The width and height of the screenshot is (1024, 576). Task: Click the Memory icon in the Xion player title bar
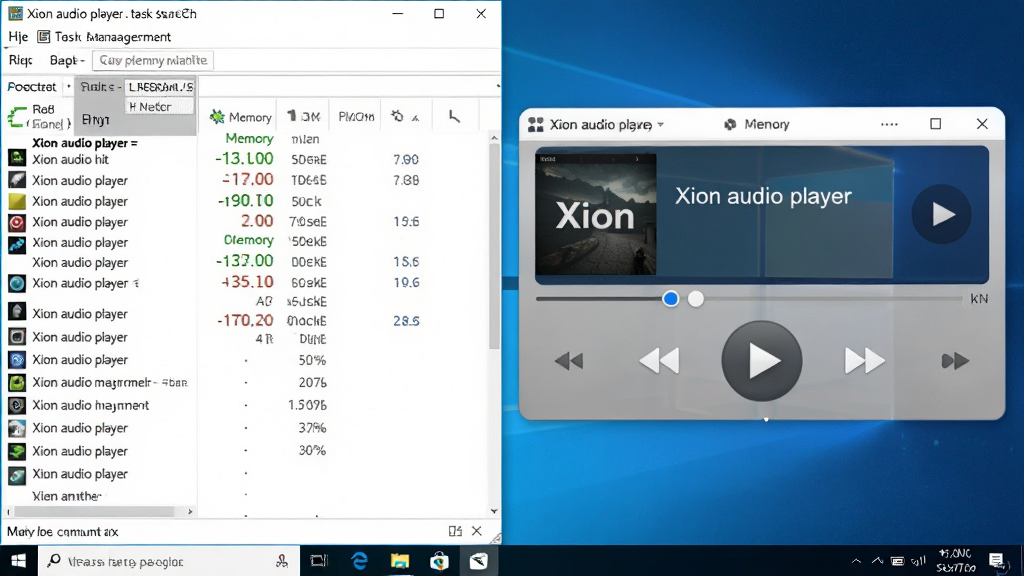click(x=730, y=124)
